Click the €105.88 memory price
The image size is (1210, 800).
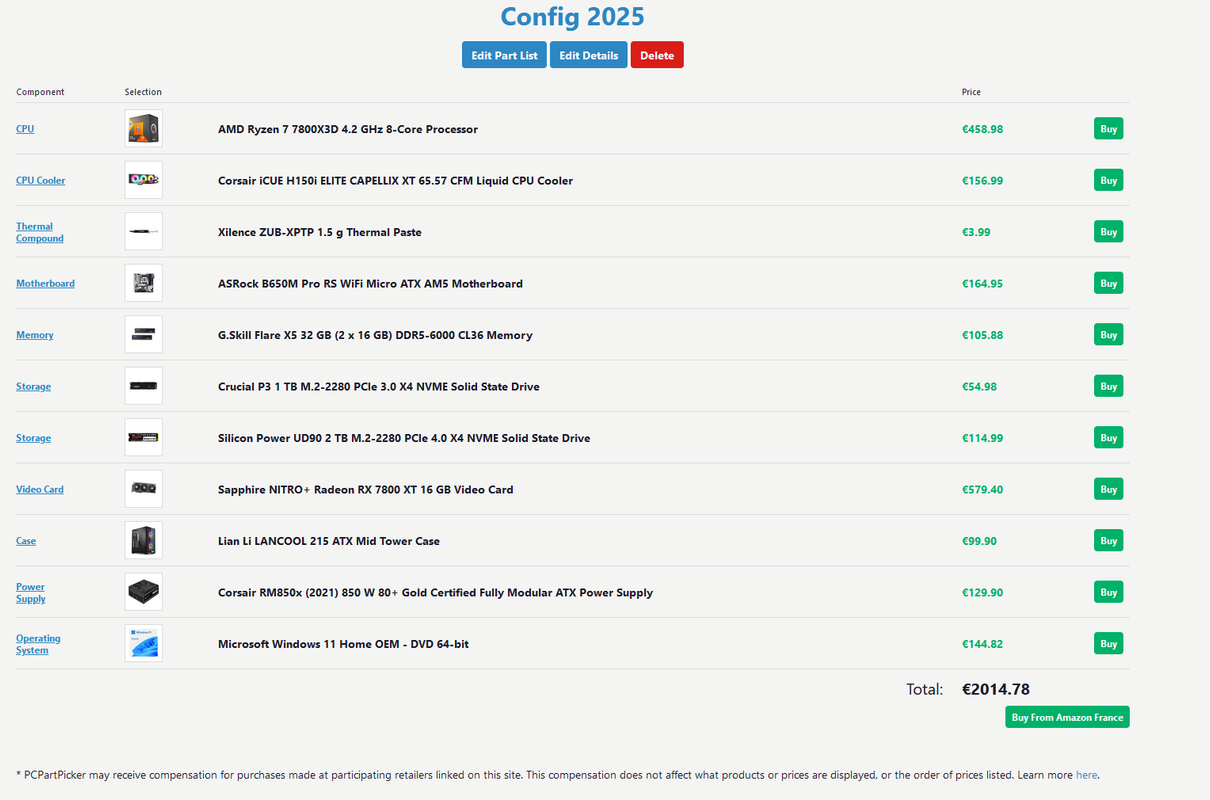[983, 335]
